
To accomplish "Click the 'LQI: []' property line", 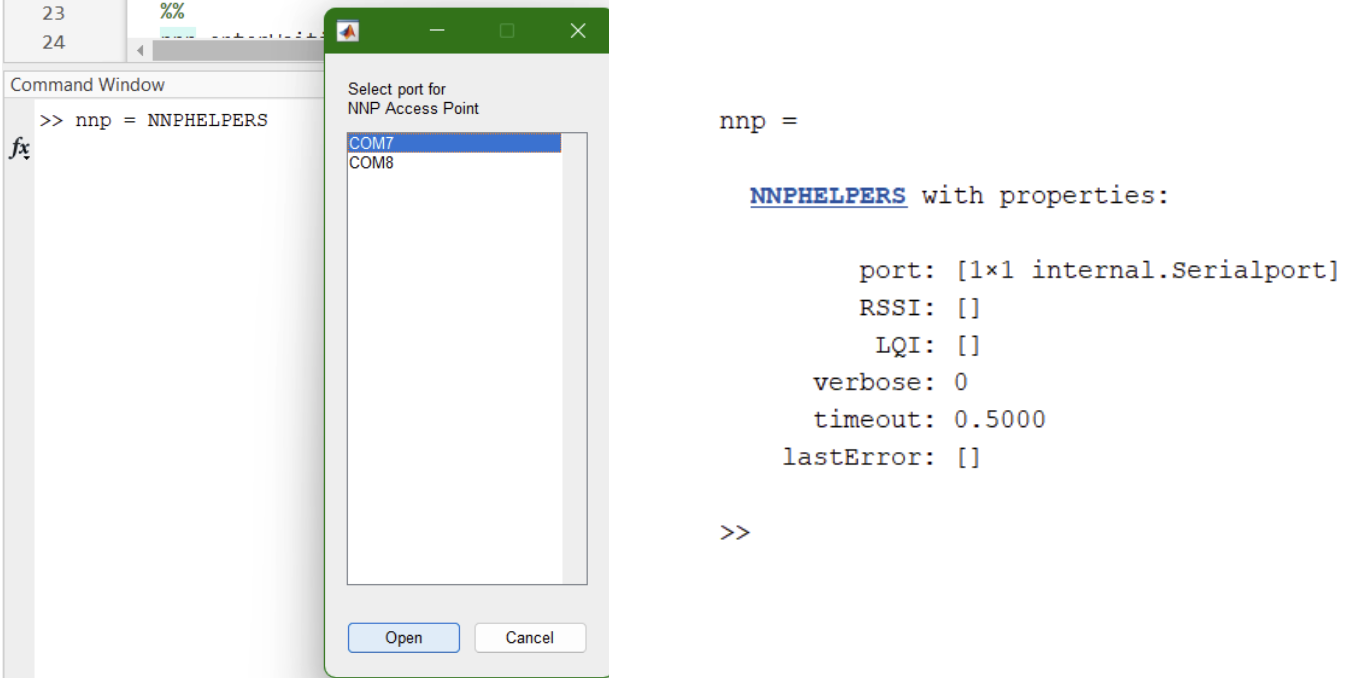I will click(x=928, y=346).
